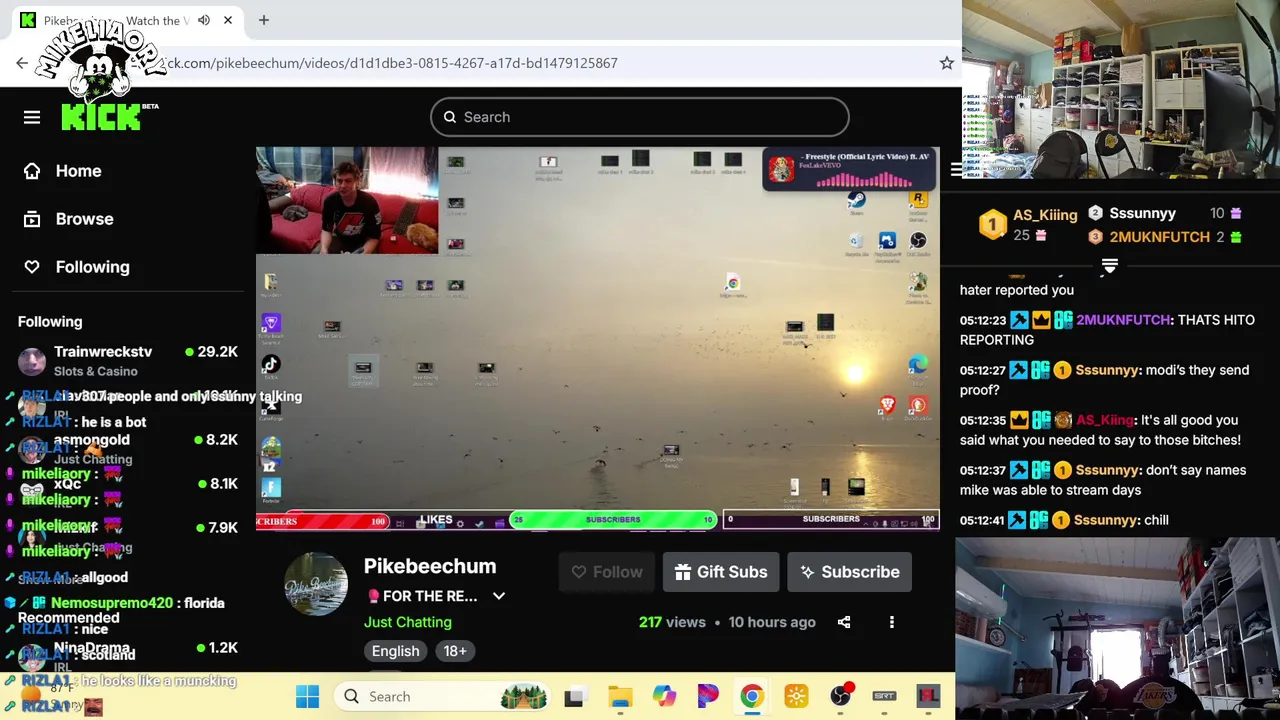This screenshot has width=1280, height=720.
Task: Click the music now-playing widget in the video
Action: (849, 170)
